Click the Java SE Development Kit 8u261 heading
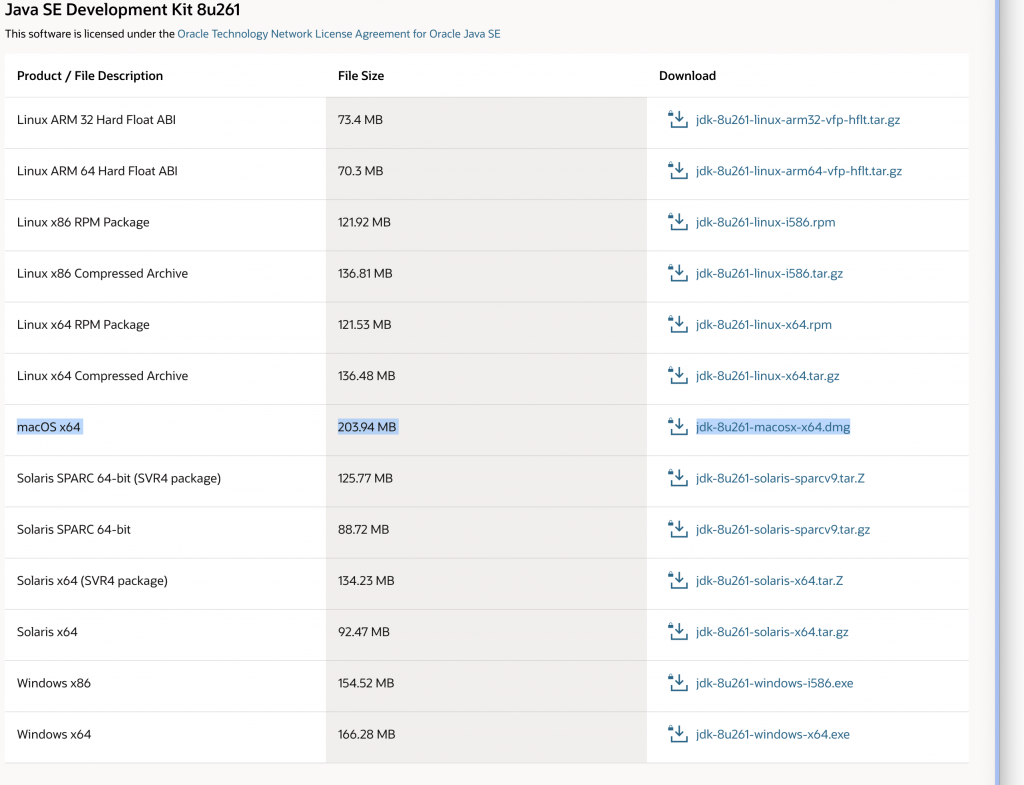The width and height of the screenshot is (1024, 785). coord(122,10)
